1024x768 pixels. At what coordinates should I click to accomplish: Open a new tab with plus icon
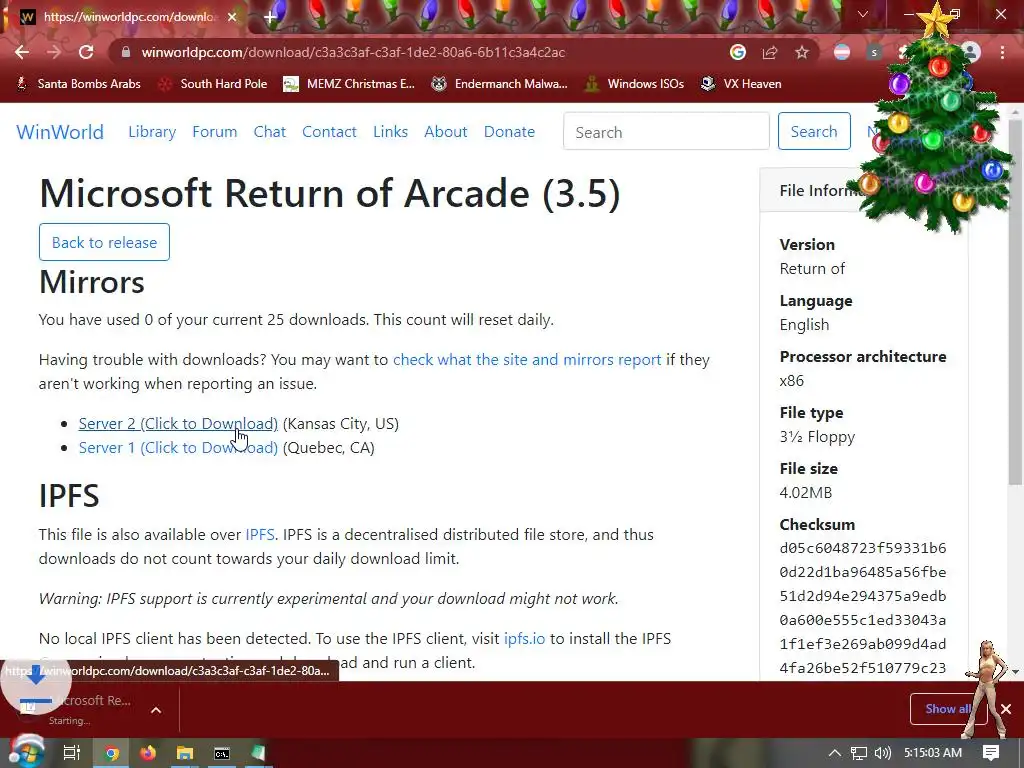pyautogui.click(x=270, y=17)
